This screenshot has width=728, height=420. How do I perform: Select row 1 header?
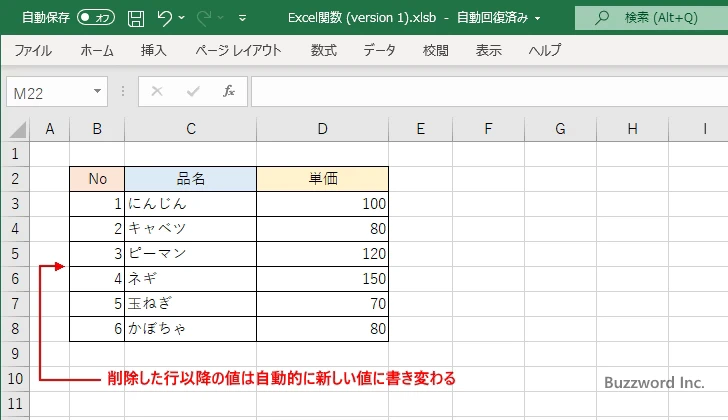[15, 154]
